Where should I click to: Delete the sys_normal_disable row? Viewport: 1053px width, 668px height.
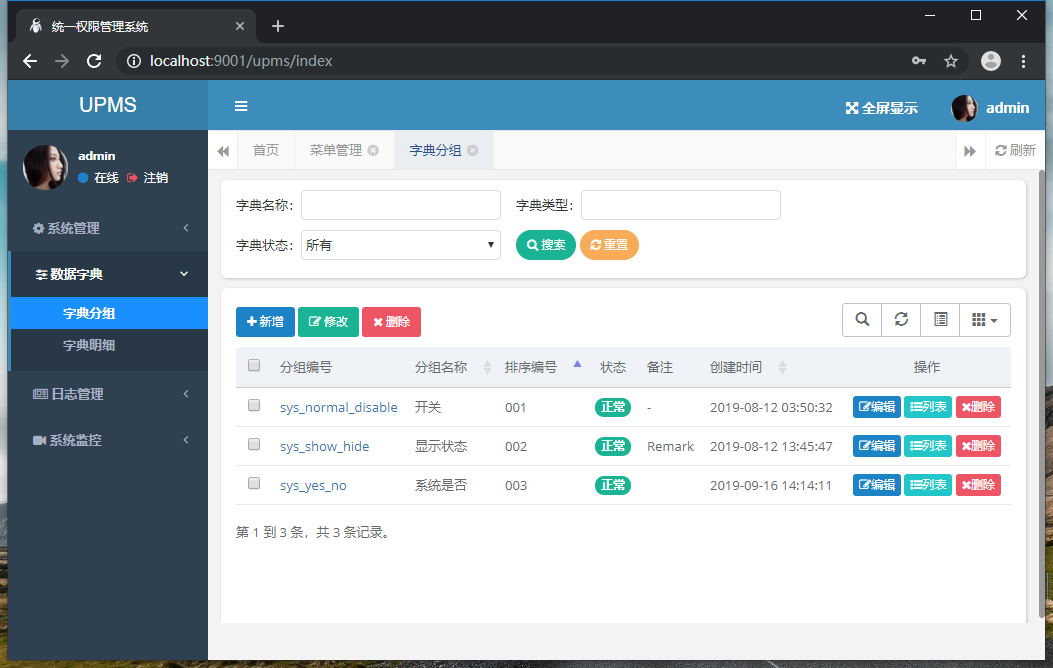tap(978, 407)
